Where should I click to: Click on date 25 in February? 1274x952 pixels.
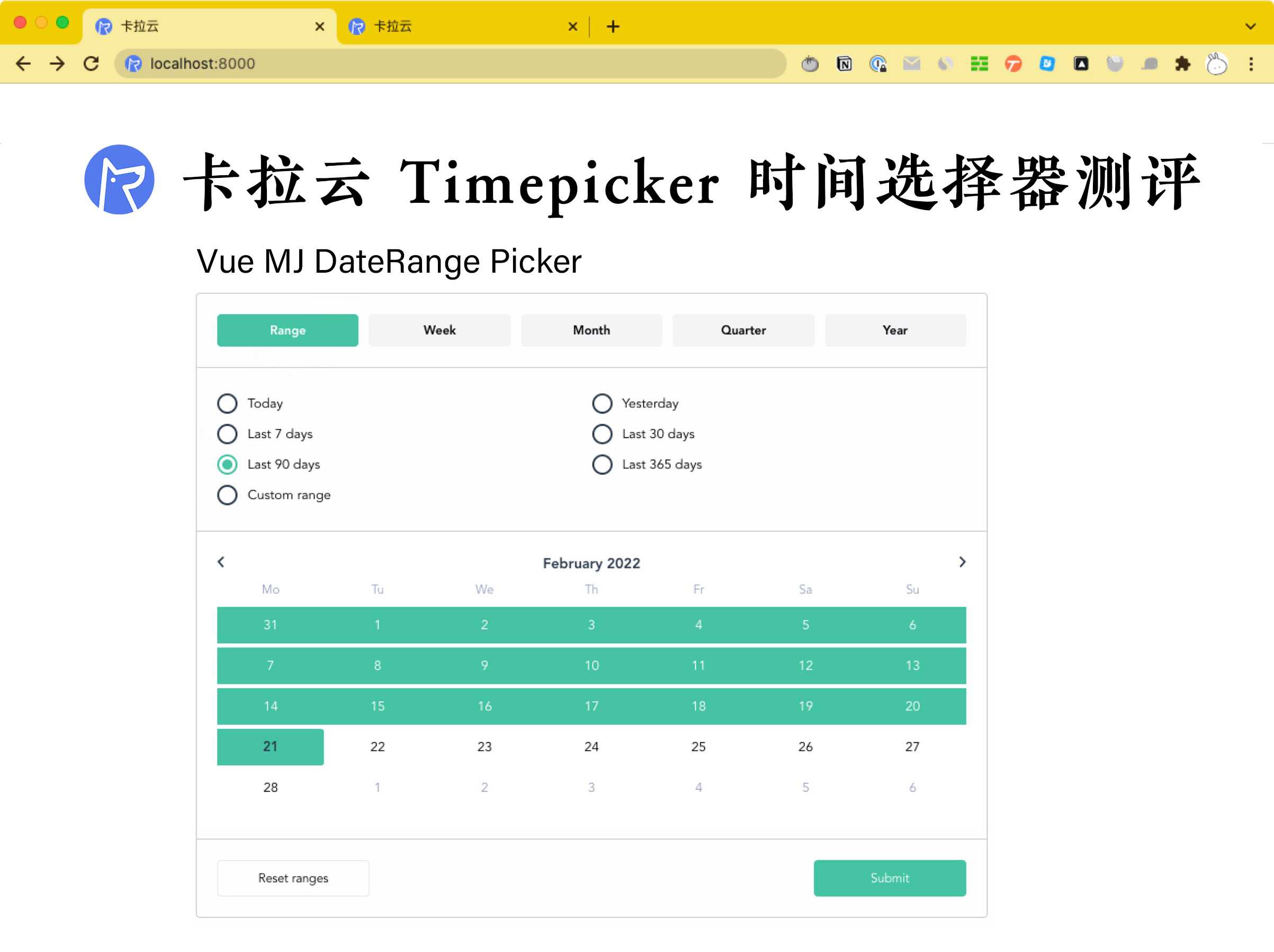699,746
